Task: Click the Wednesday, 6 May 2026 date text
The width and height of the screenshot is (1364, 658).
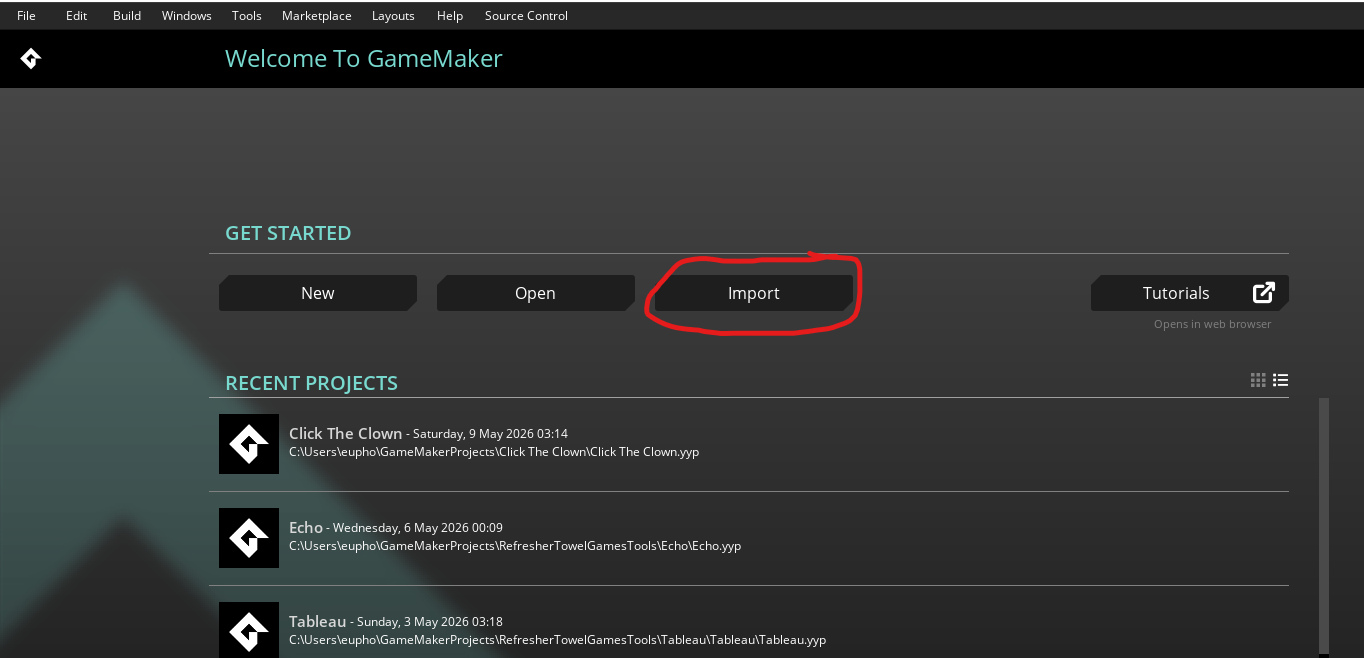Action: pos(418,528)
